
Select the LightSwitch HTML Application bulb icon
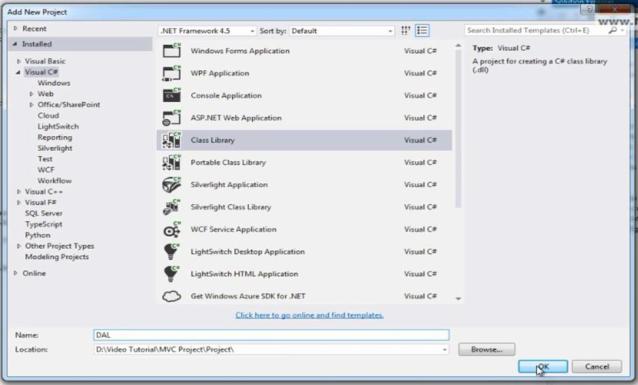(172, 274)
